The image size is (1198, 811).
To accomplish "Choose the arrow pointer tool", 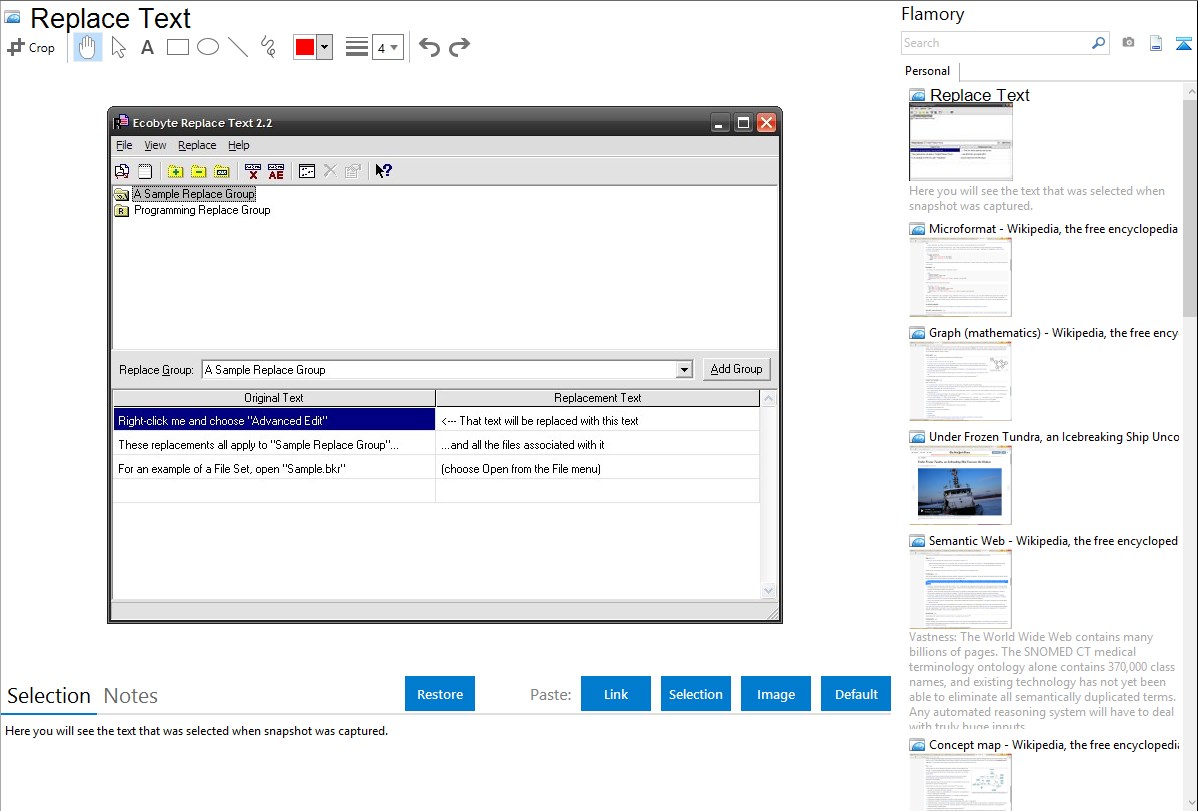I will coord(118,47).
